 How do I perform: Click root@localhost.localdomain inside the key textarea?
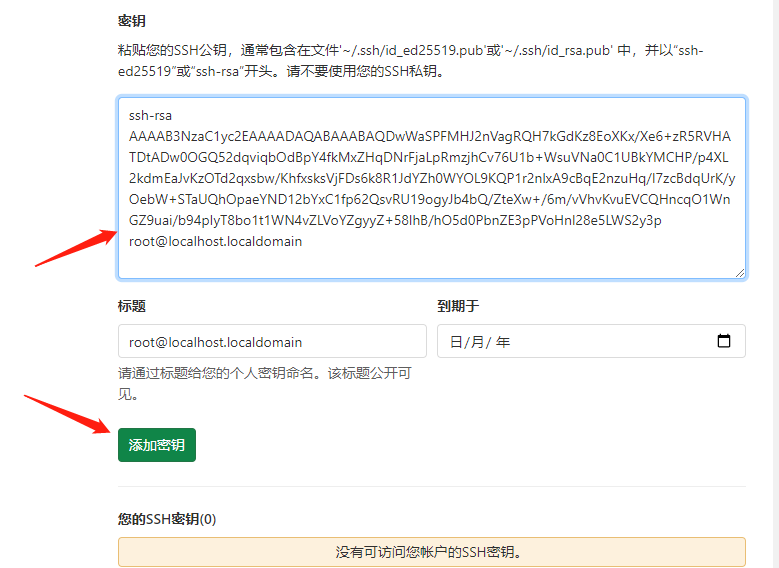[x=216, y=242]
